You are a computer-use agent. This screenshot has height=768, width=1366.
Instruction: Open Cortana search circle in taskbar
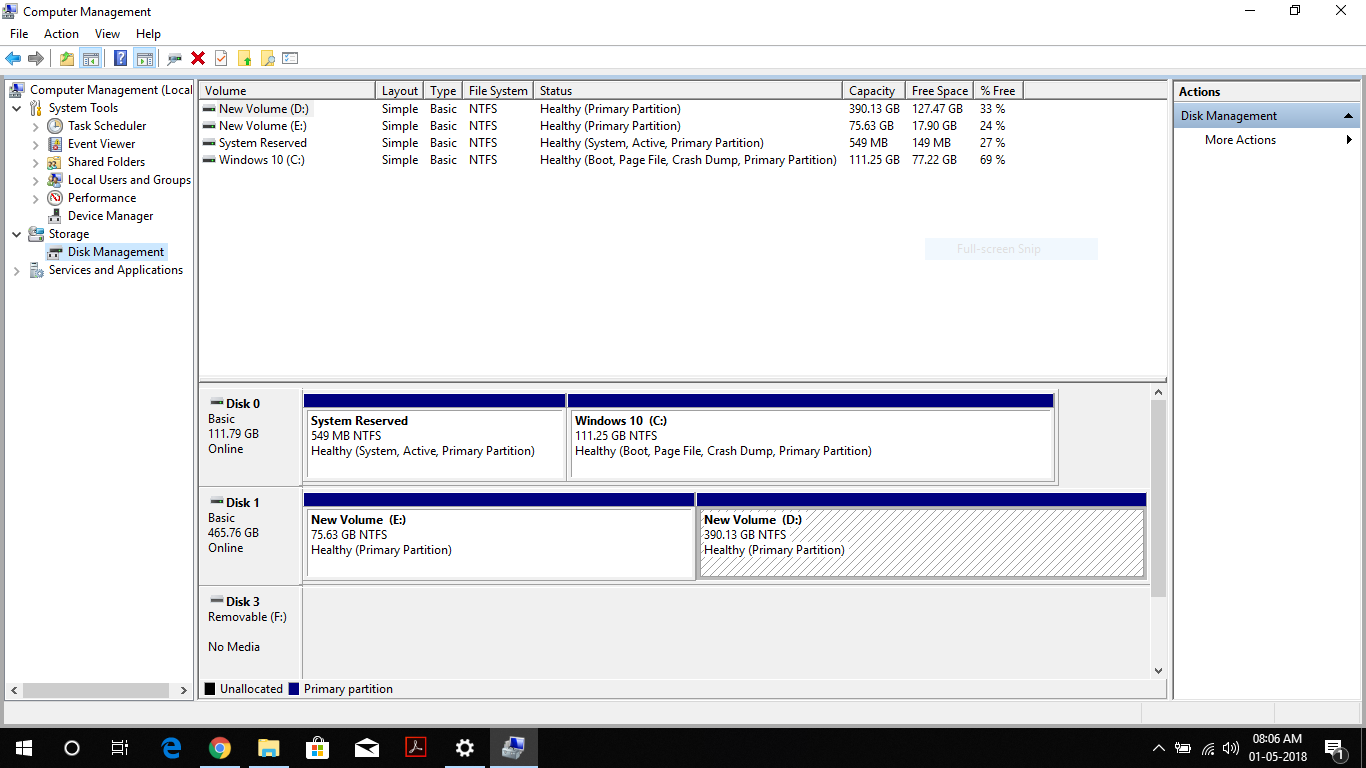pos(72,747)
